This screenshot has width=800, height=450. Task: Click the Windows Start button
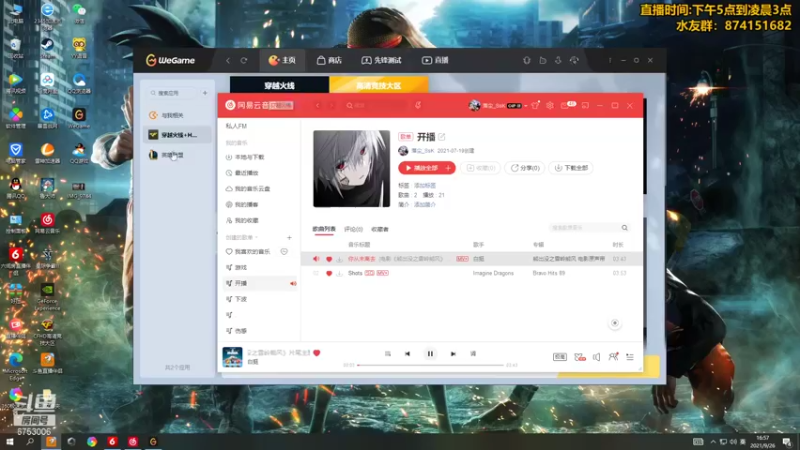[x=10, y=441]
